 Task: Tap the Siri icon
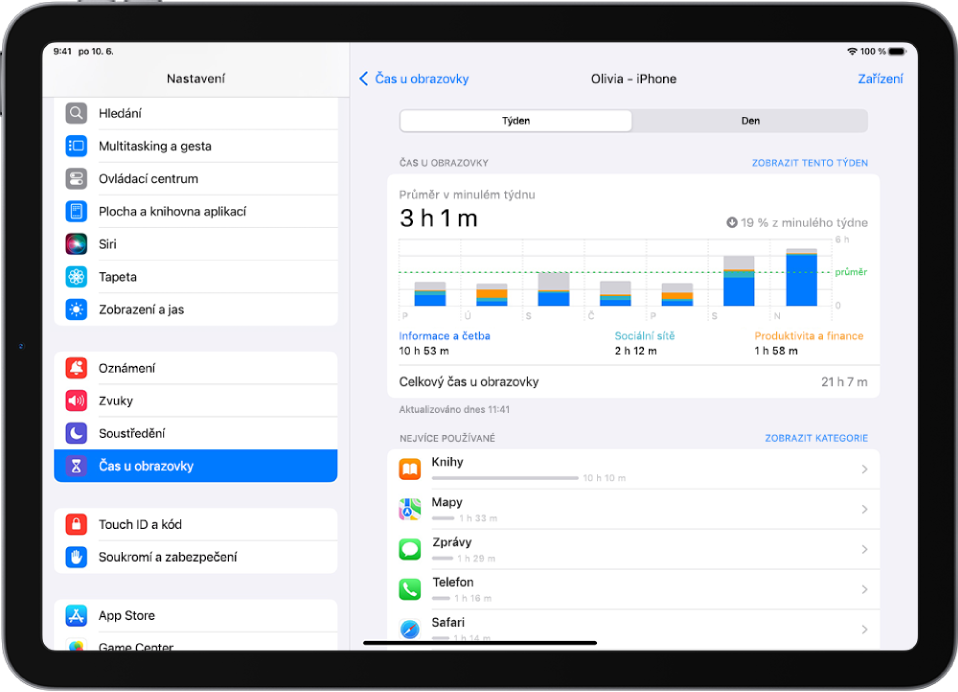pyautogui.click(x=76, y=244)
